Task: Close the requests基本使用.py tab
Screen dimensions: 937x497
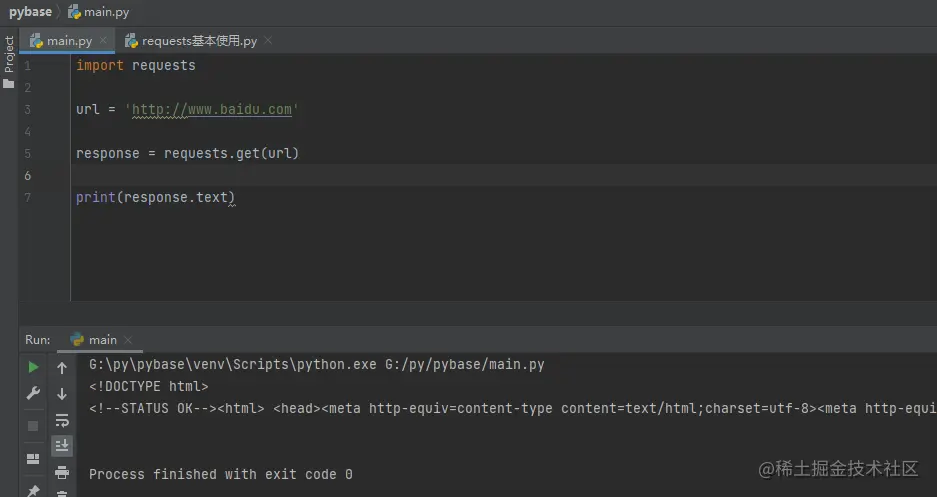Action: pos(268,41)
